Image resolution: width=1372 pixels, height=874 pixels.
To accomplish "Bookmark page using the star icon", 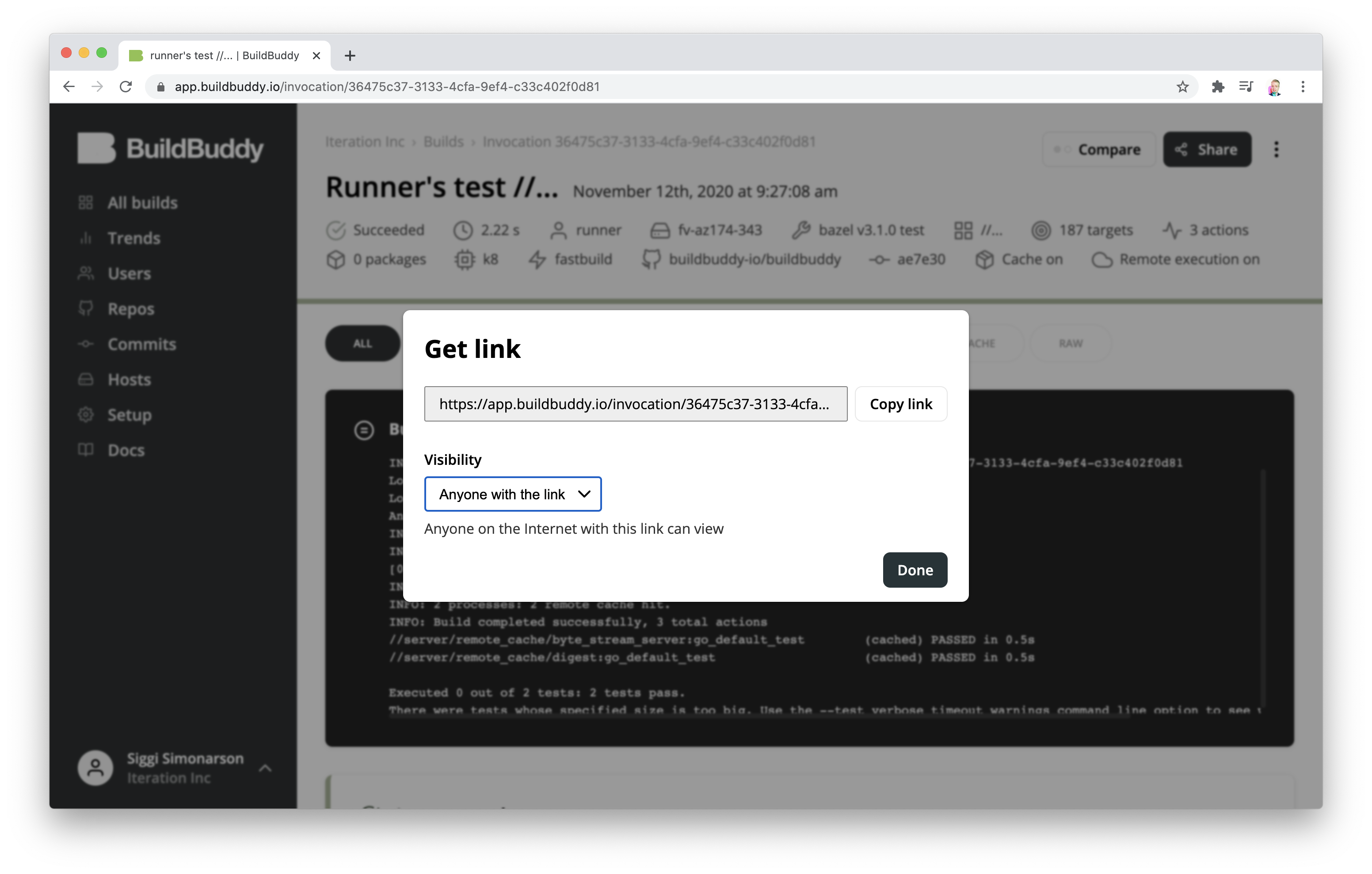I will 1182,87.
